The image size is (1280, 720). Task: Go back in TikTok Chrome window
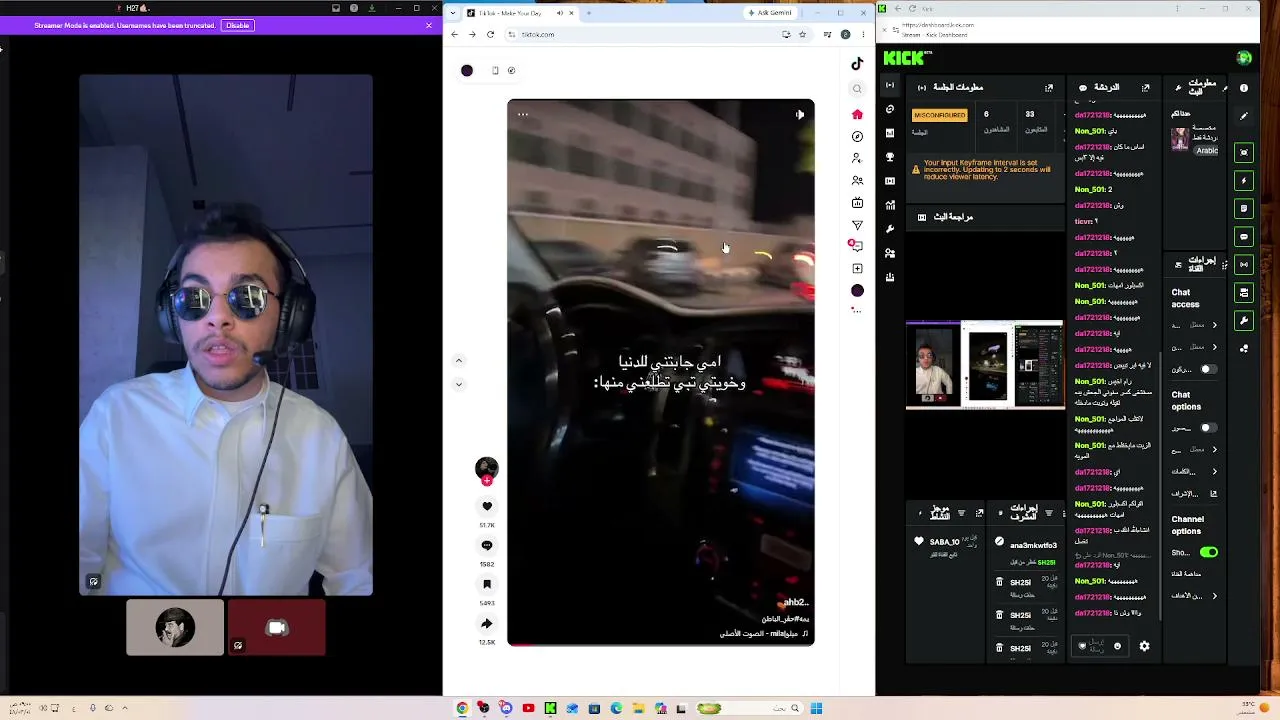(454, 34)
